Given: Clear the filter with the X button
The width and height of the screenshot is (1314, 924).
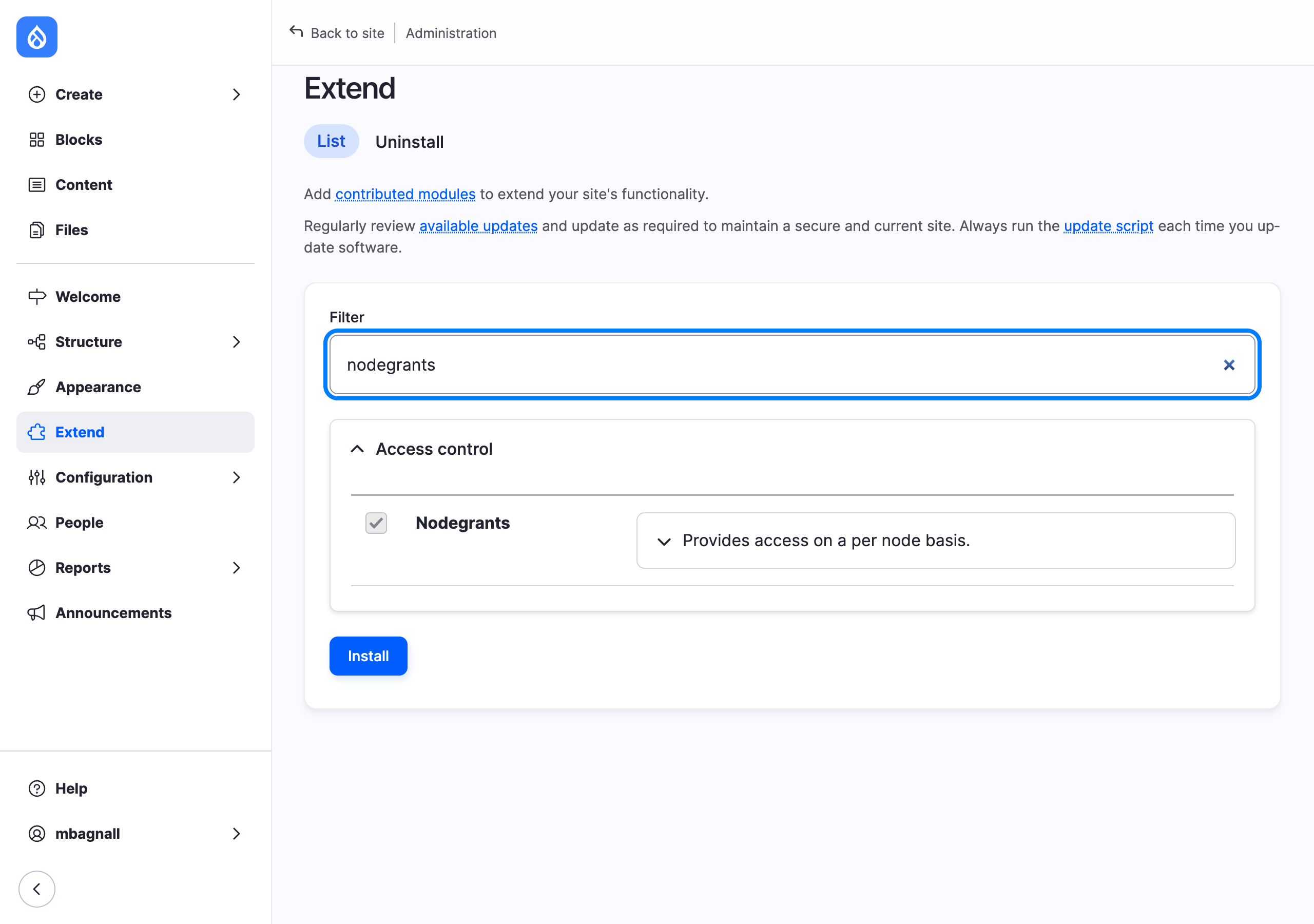Looking at the screenshot, I should [1229, 365].
